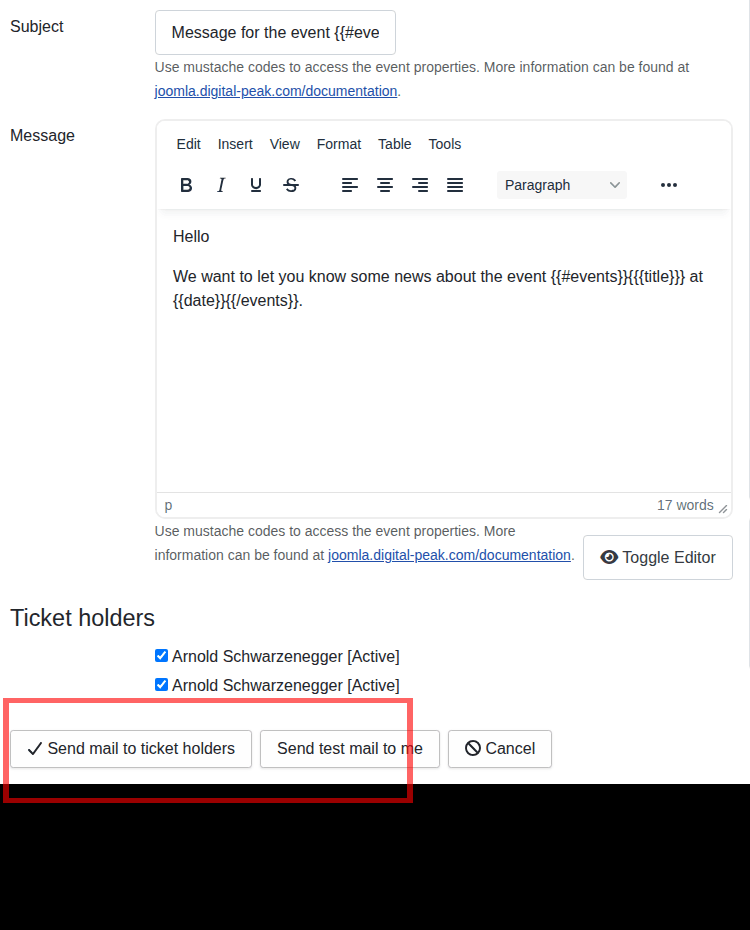Align text left
750x930 pixels.
pyautogui.click(x=350, y=185)
